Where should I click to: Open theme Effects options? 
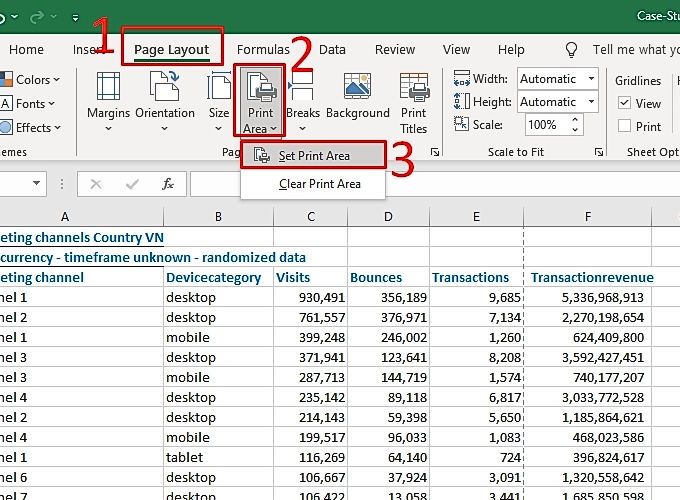[30, 127]
